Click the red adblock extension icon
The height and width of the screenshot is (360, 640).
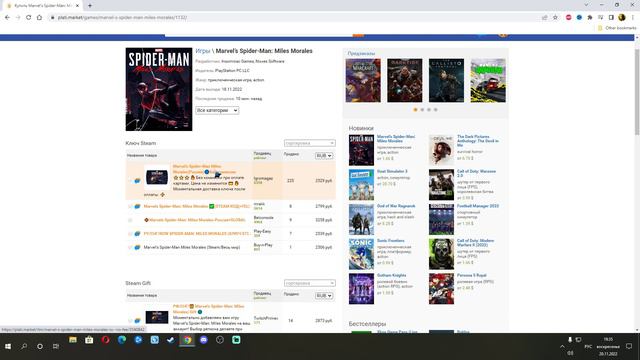(x=569, y=18)
